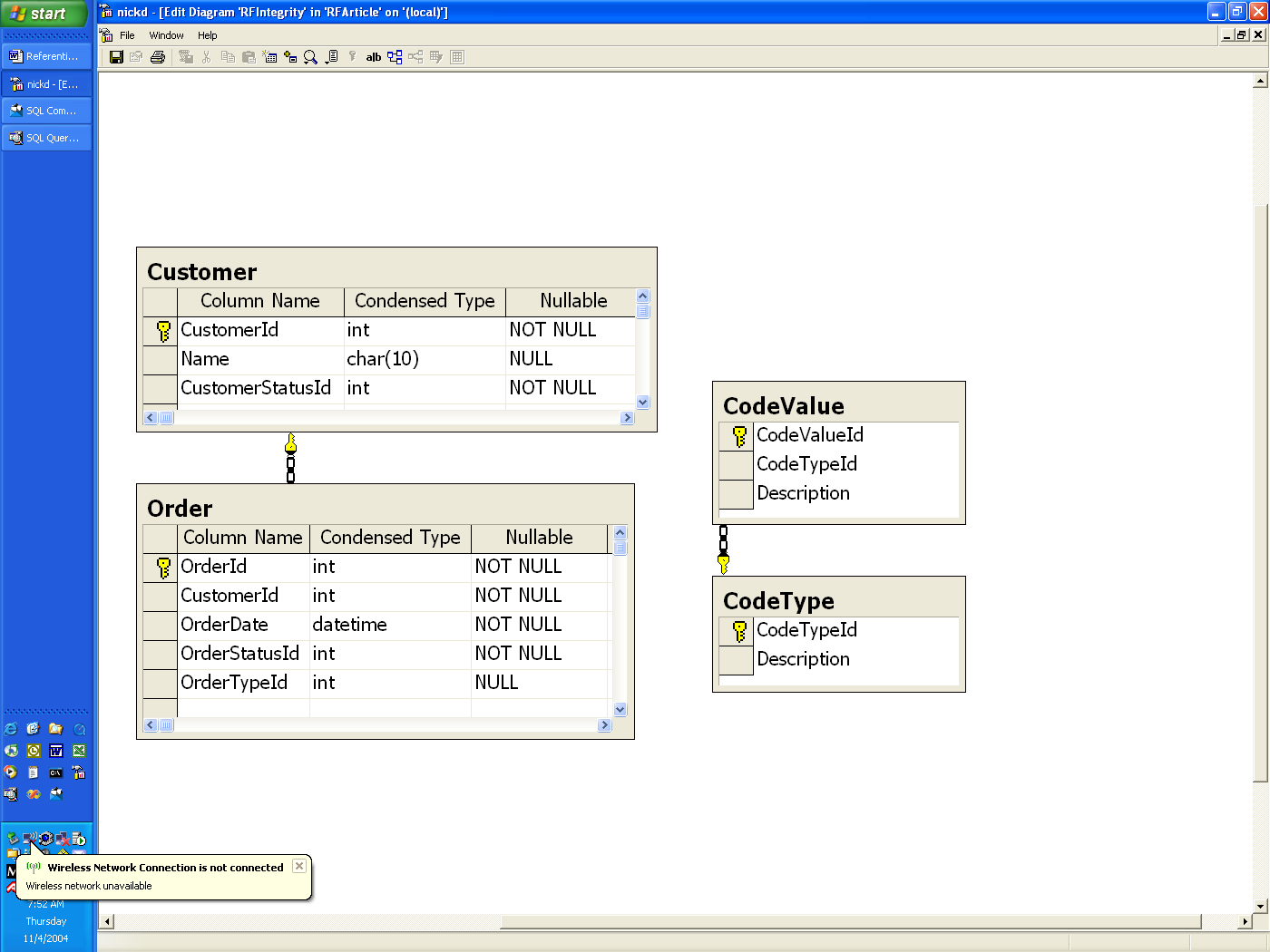Open the Zoom magnifier dropdown

click(311, 57)
